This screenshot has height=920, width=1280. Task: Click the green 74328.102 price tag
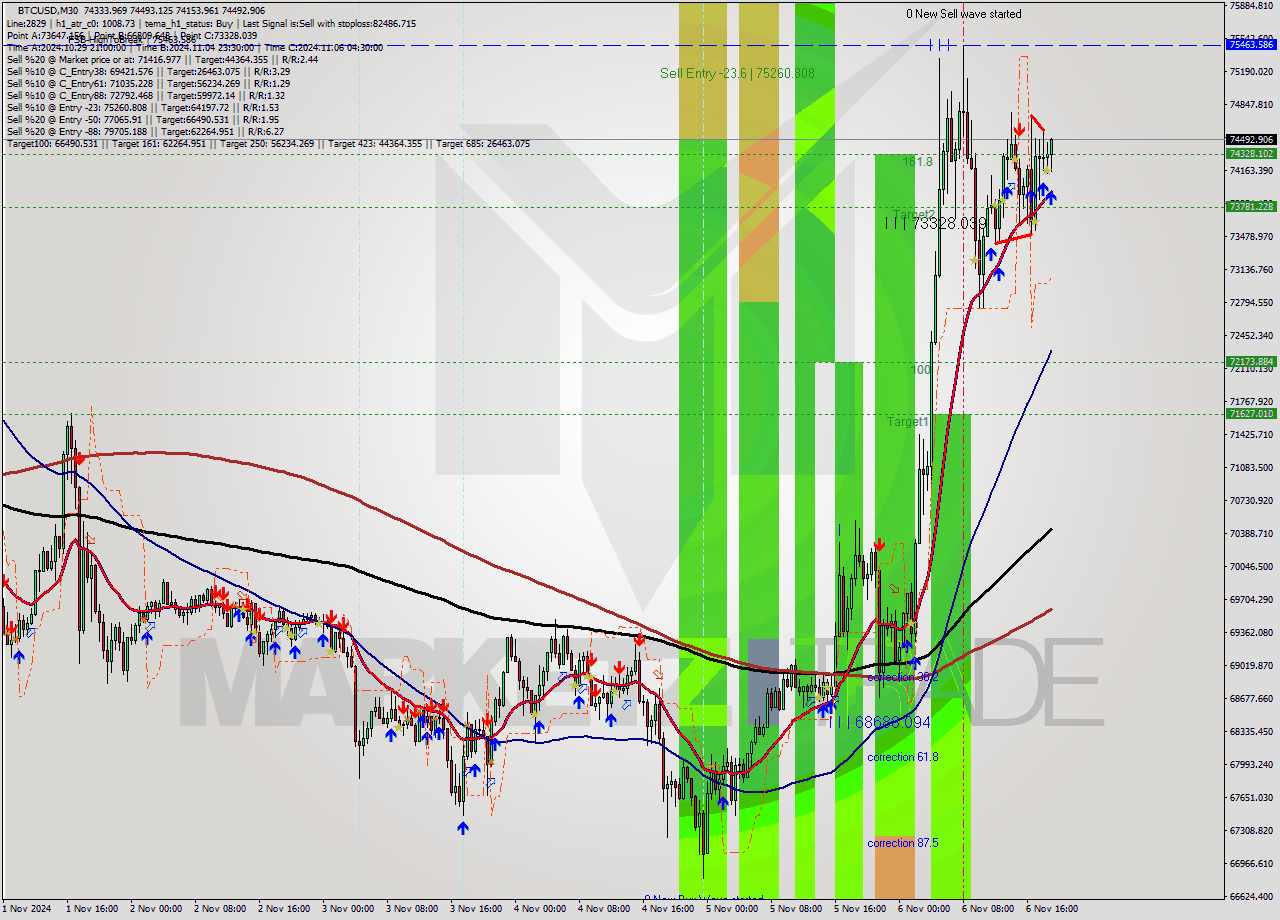click(1251, 153)
